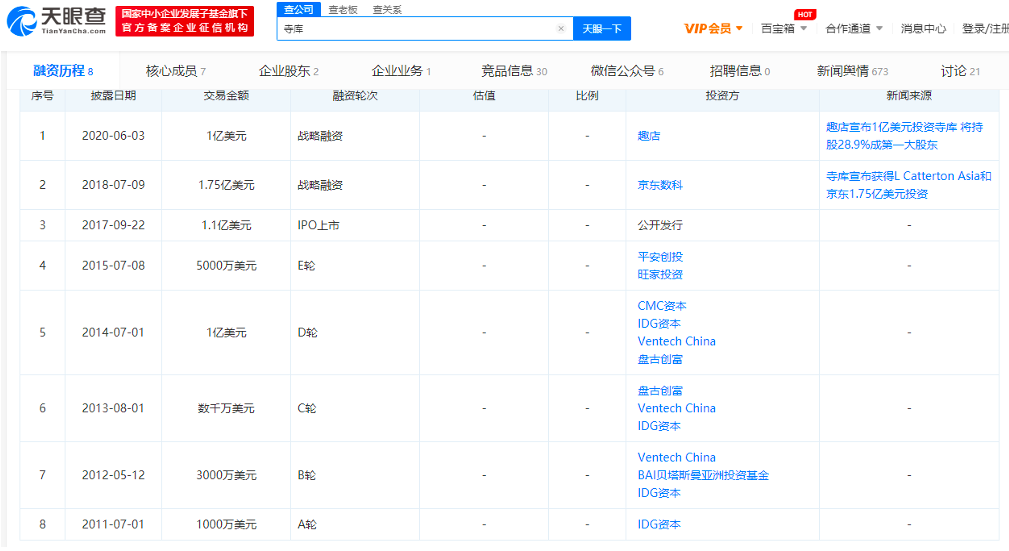Click date cell 2017-09-22
1009x551 pixels.
pos(113,225)
